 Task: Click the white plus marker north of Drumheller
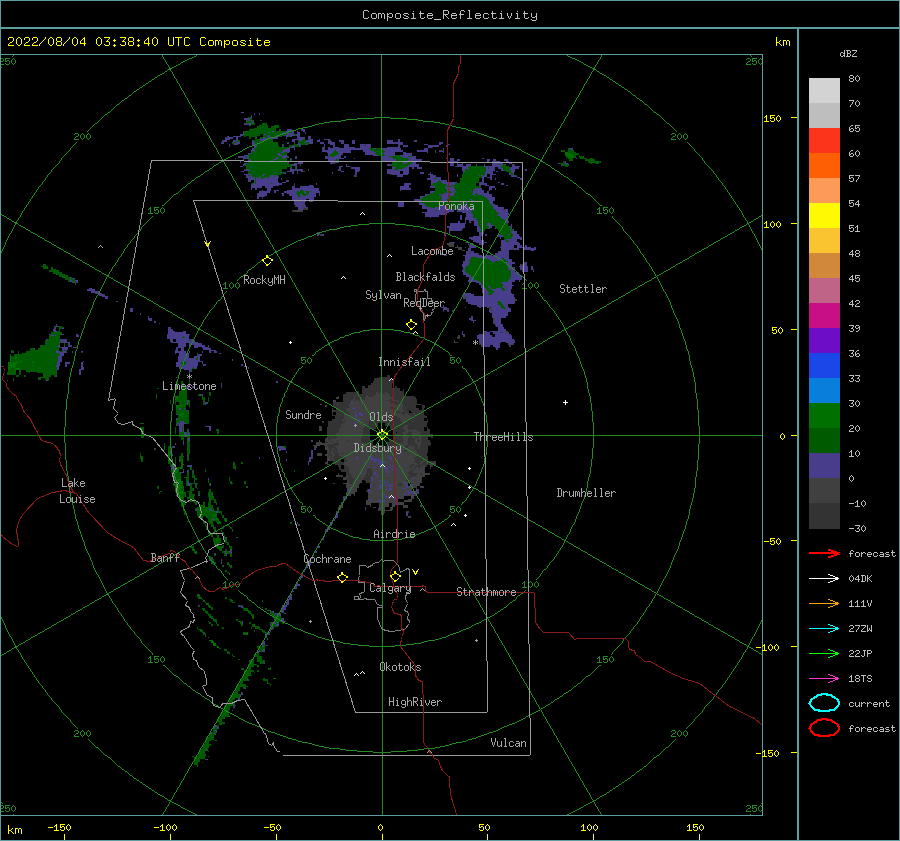point(565,402)
